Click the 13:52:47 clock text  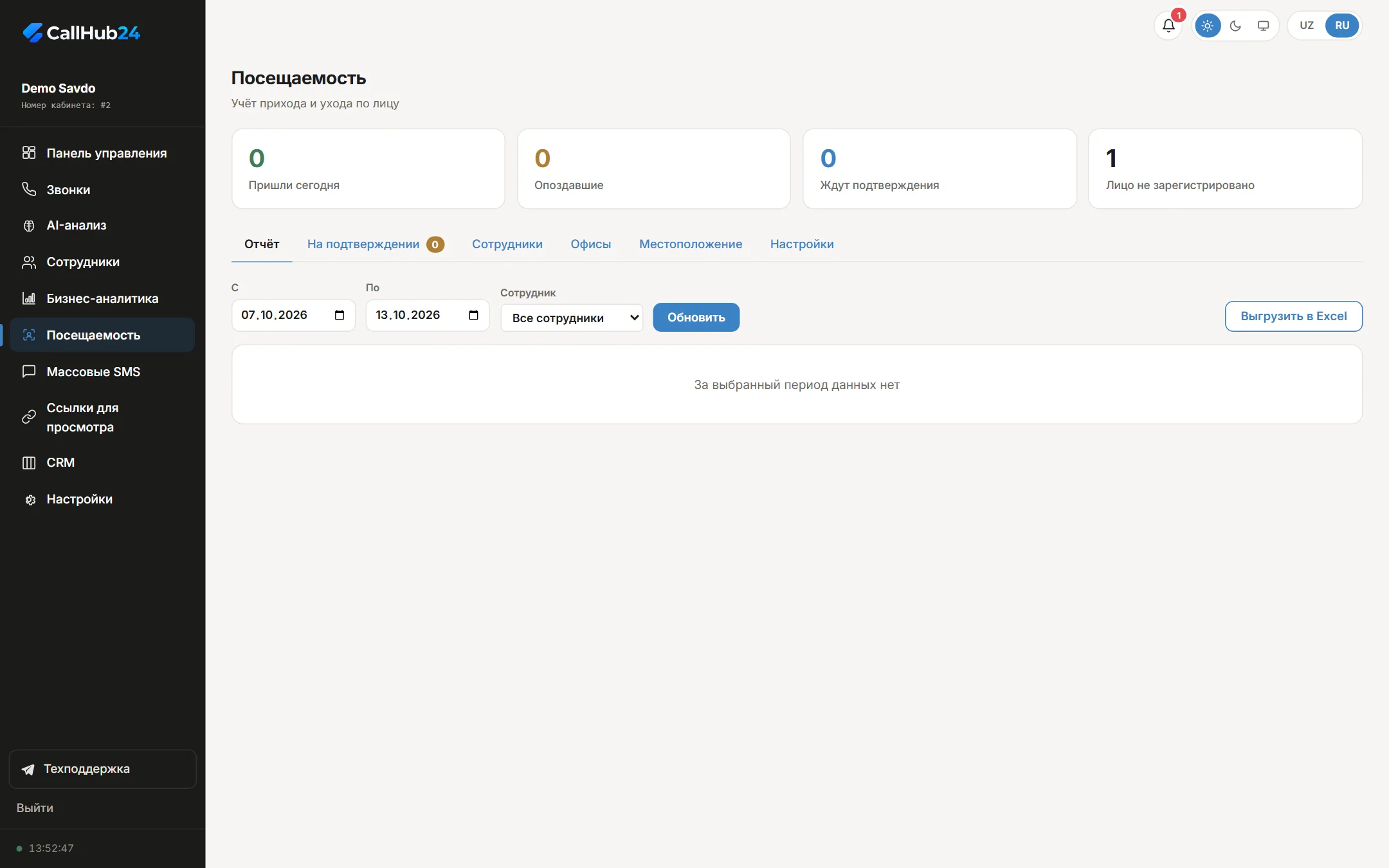tap(51, 848)
